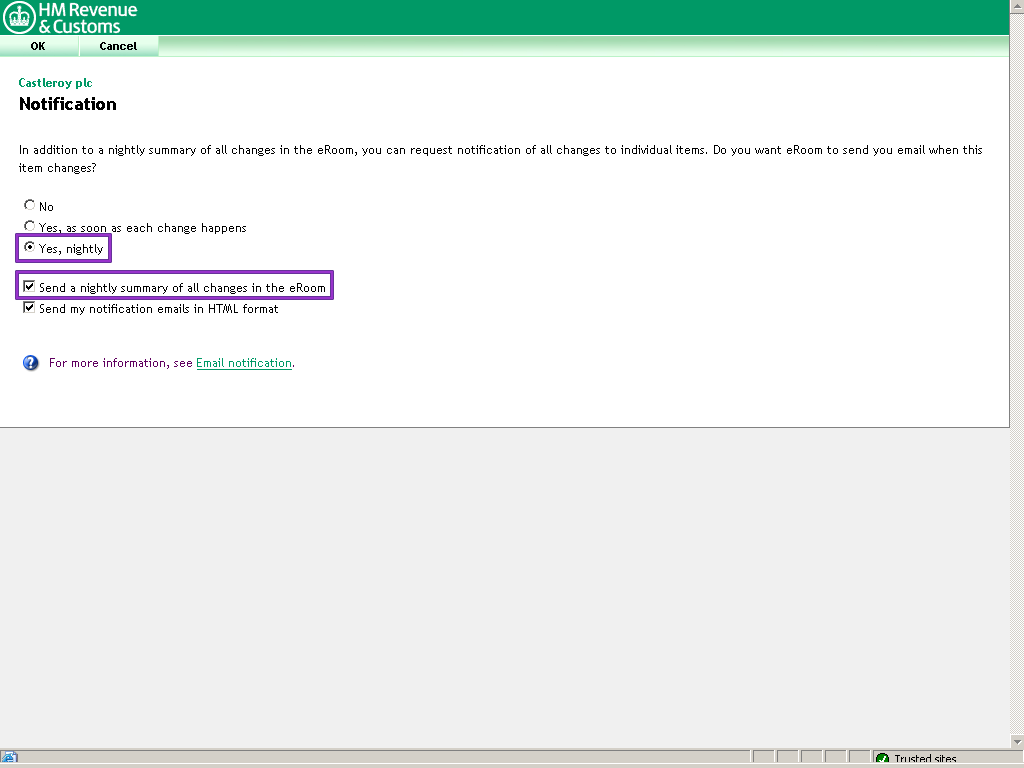
Task: Disable HTML format notification emails checkbox
Action: point(30,308)
